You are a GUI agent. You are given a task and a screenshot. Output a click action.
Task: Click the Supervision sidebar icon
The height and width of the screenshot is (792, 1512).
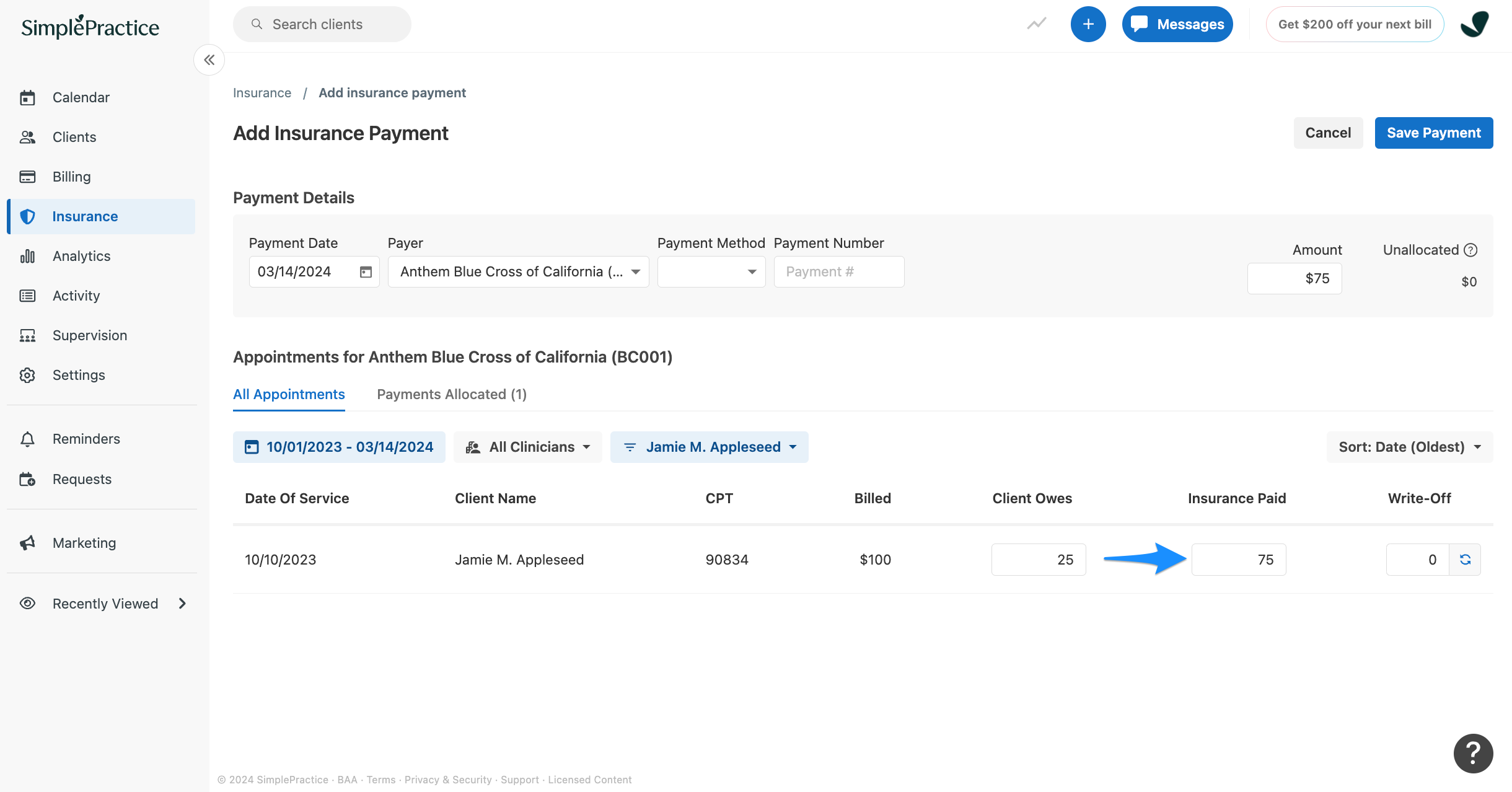click(27, 335)
